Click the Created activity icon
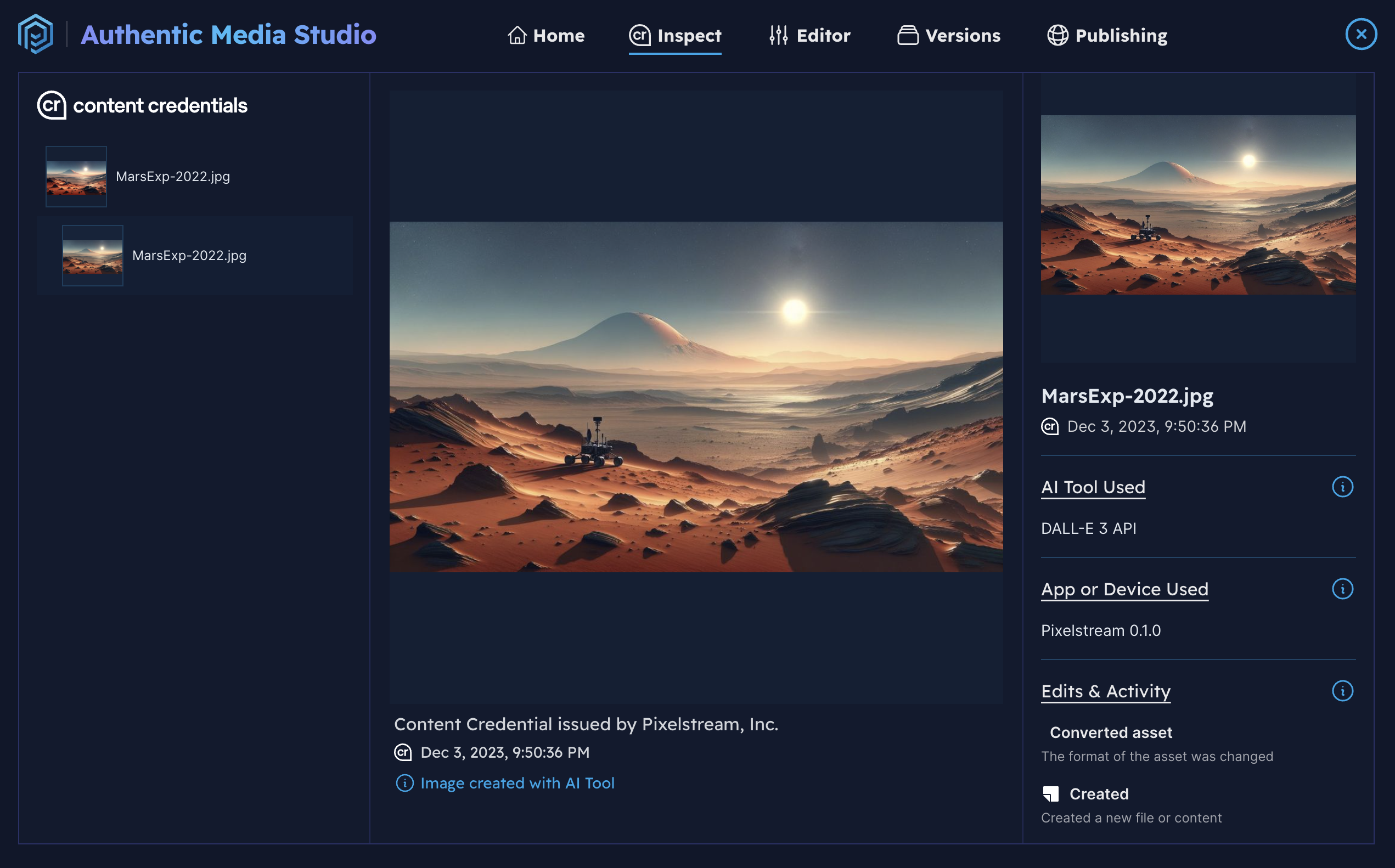 pyautogui.click(x=1051, y=793)
